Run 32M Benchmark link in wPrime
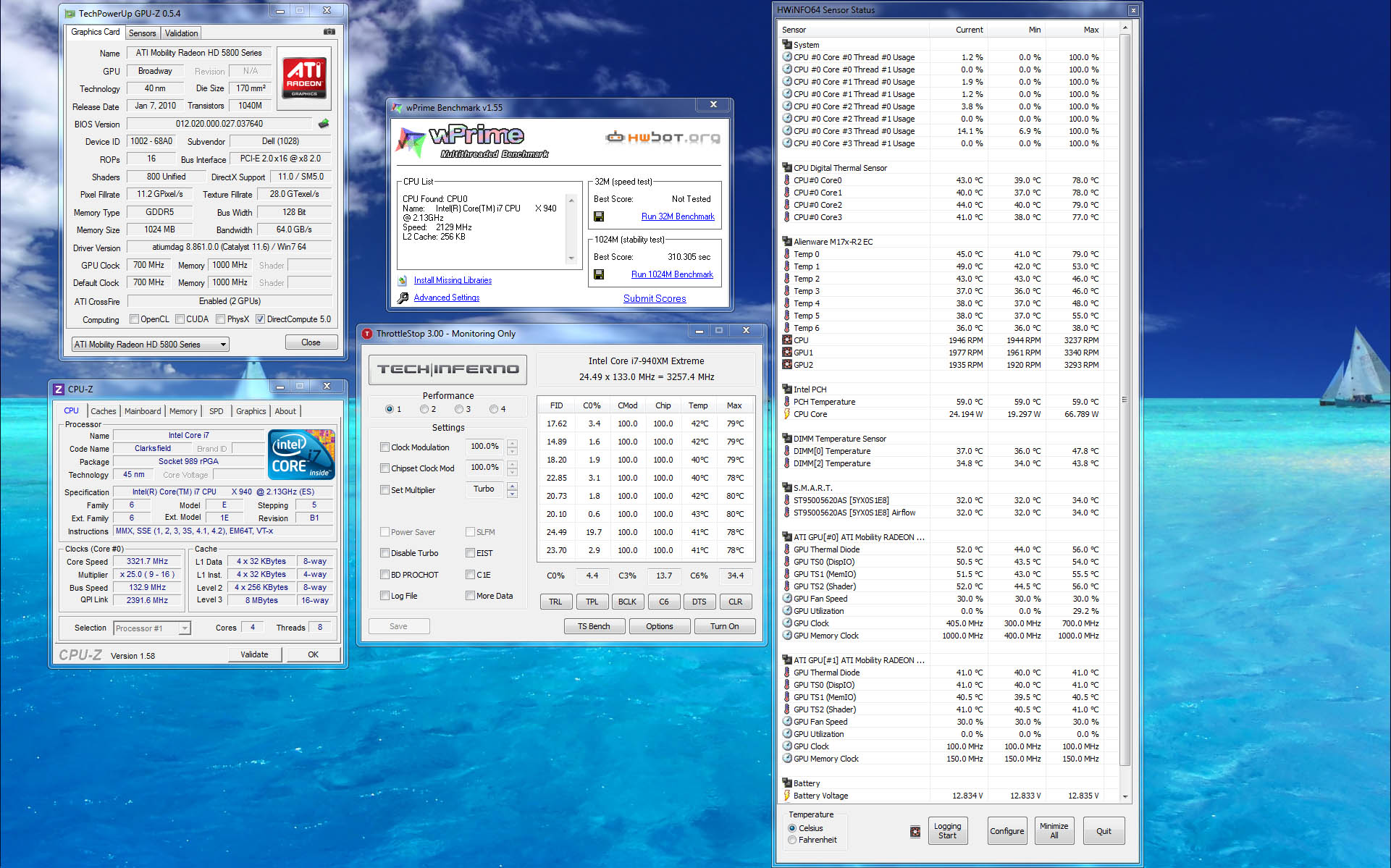This screenshot has height=868, width=1391. click(678, 216)
